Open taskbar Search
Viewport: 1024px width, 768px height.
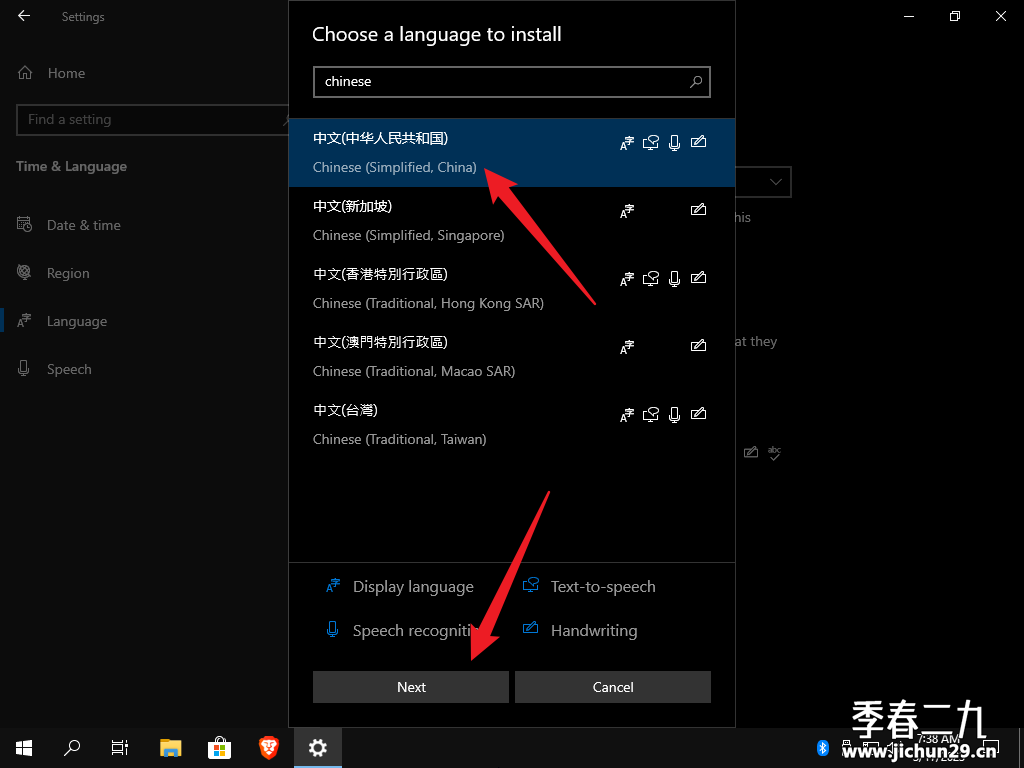[72, 748]
